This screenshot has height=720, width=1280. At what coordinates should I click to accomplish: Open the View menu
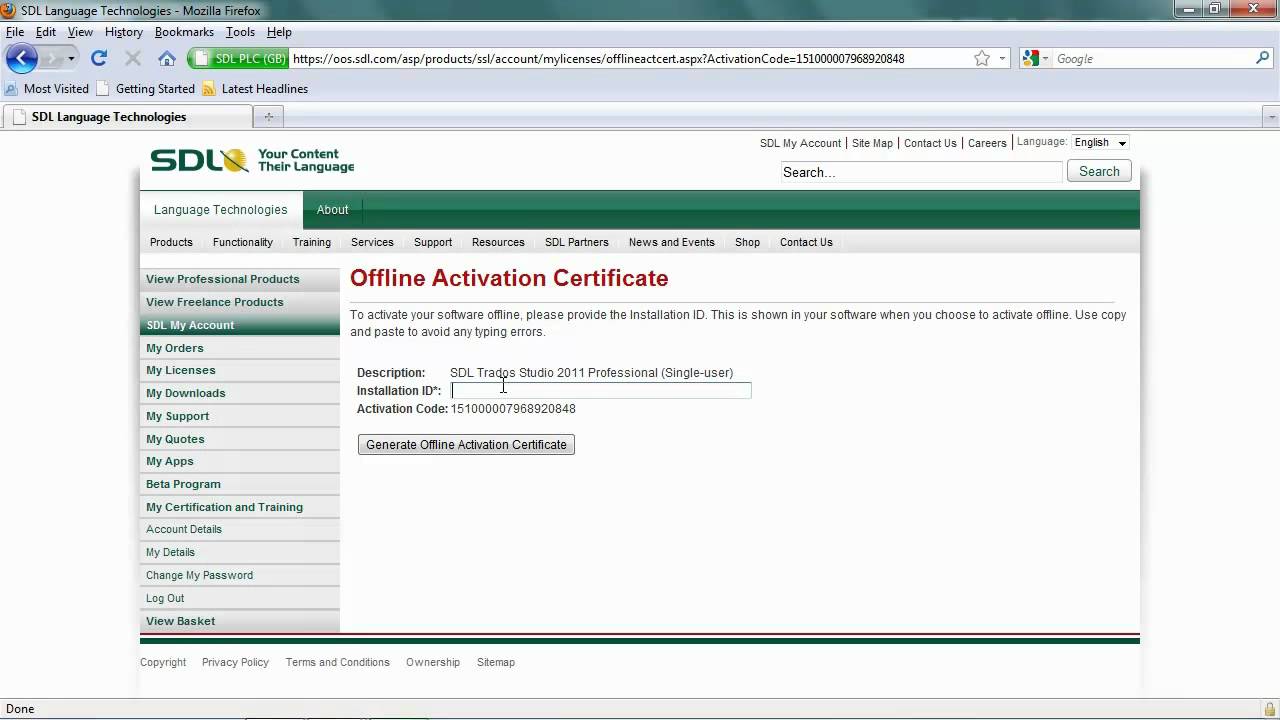pyautogui.click(x=80, y=32)
